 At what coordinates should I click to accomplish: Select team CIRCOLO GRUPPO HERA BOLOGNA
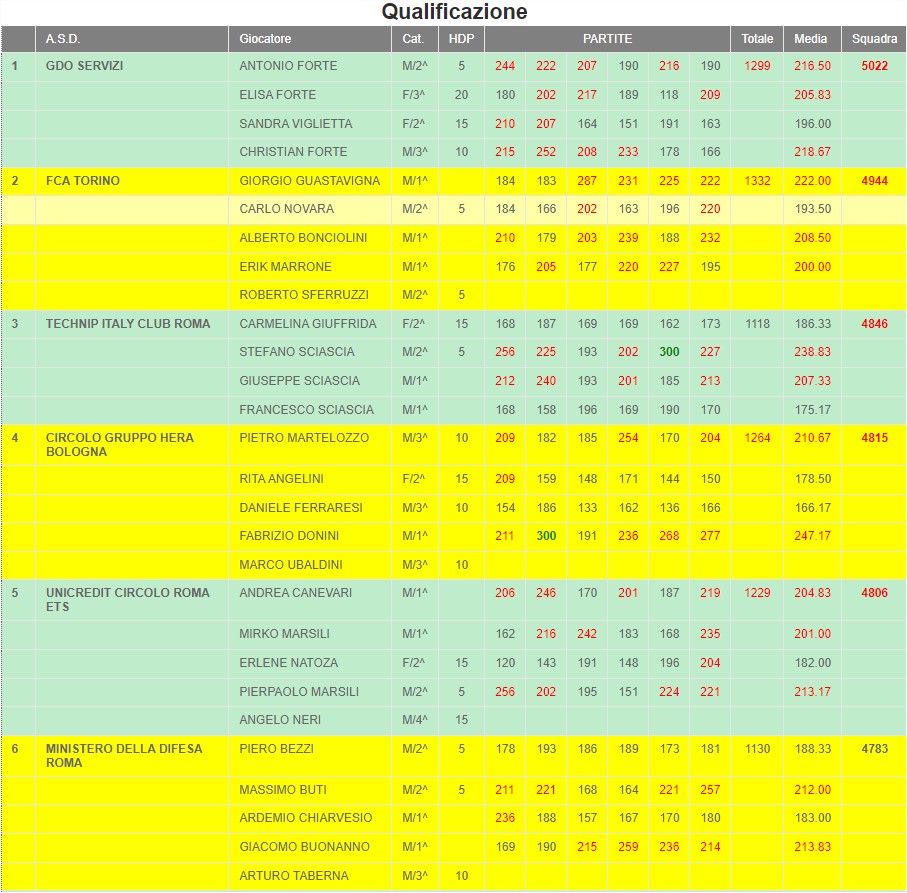click(120, 445)
